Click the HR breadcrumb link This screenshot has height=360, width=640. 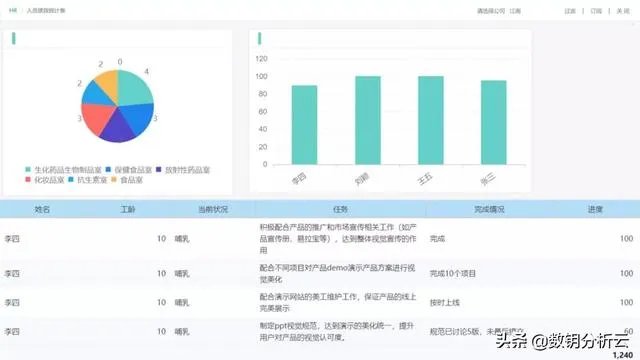tap(13, 11)
